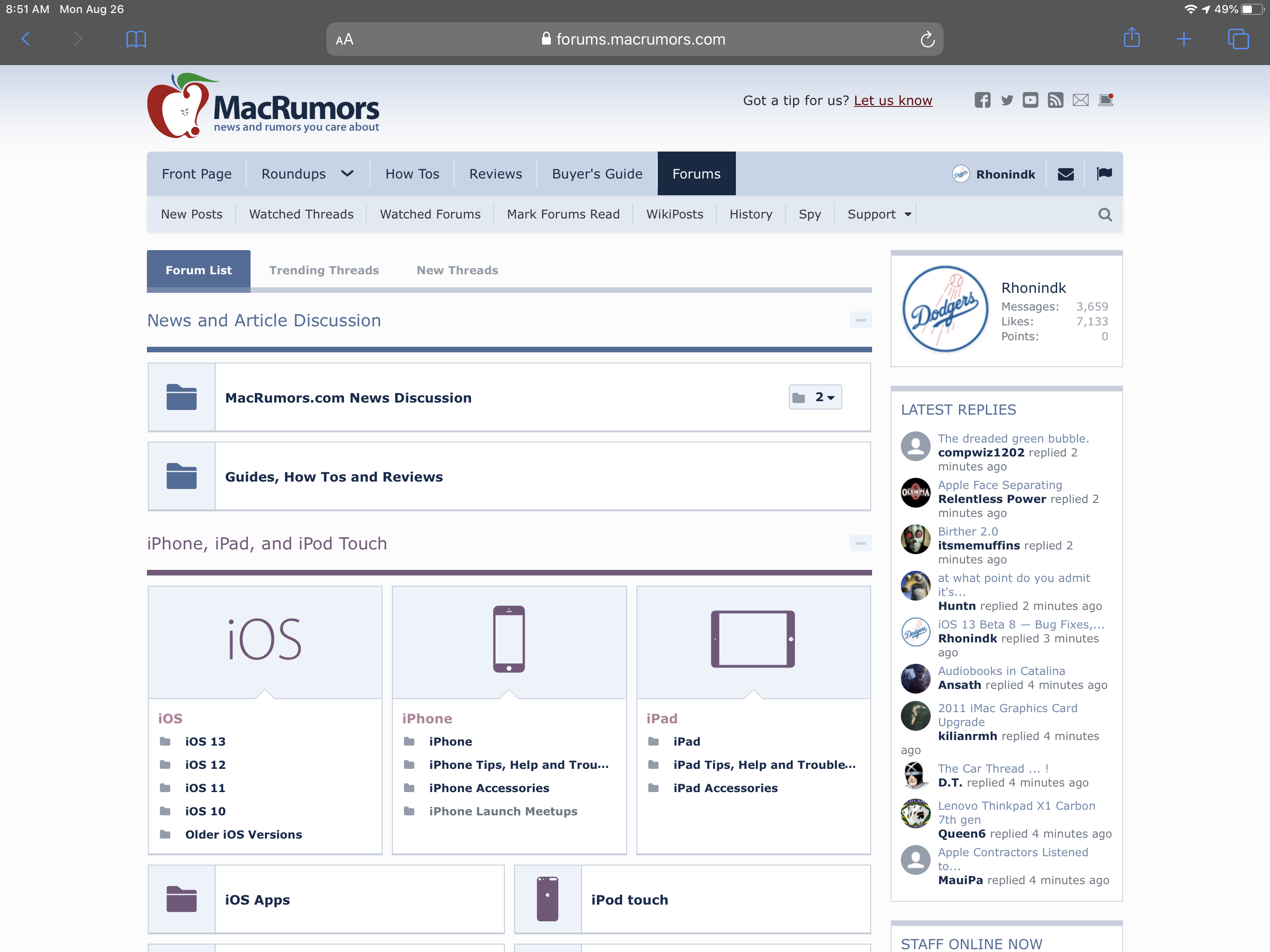Open the Facebook social icon
This screenshot has height=952, width=1270.
point(982,100)
